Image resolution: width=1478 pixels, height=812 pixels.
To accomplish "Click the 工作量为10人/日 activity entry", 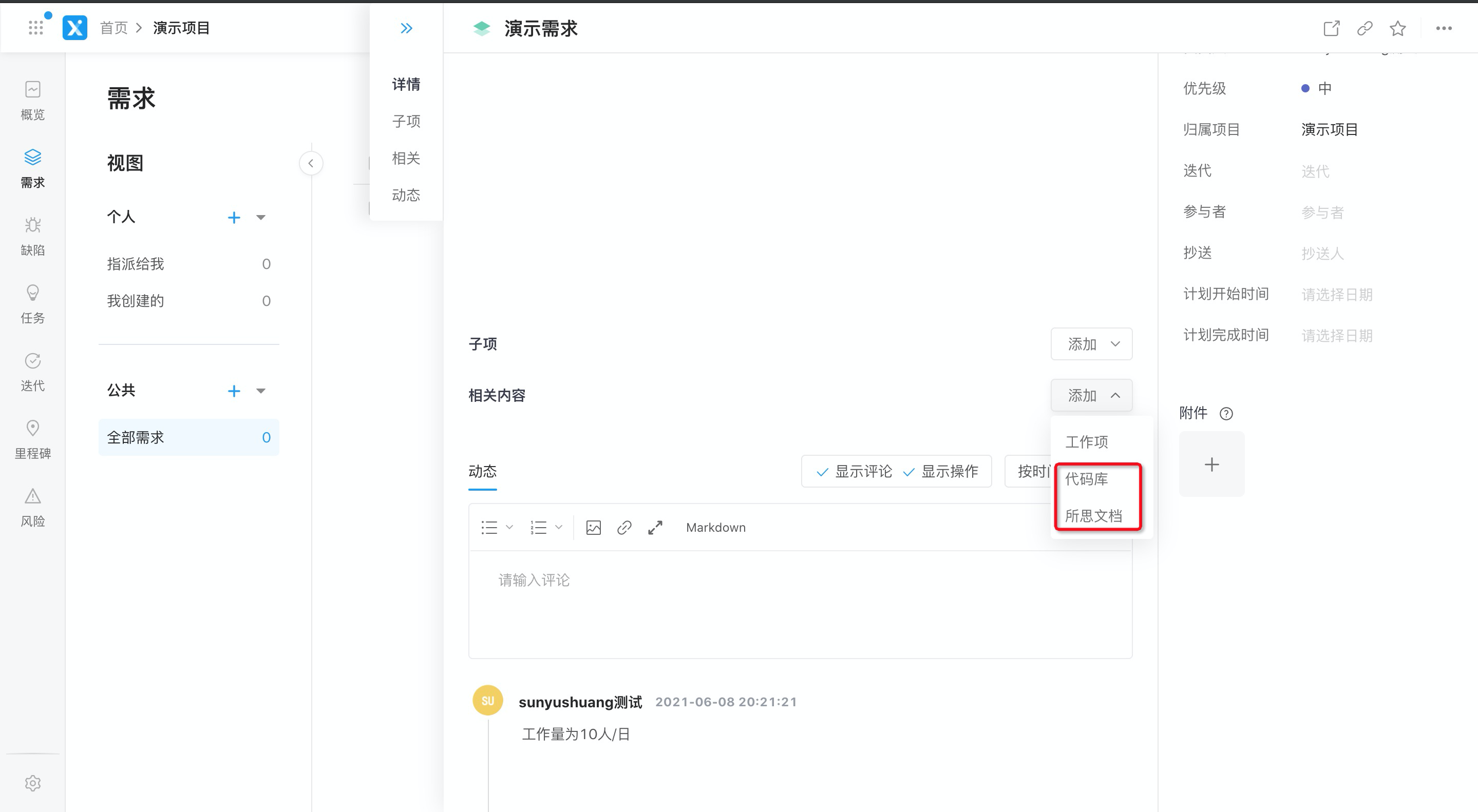I will [576, 734].
